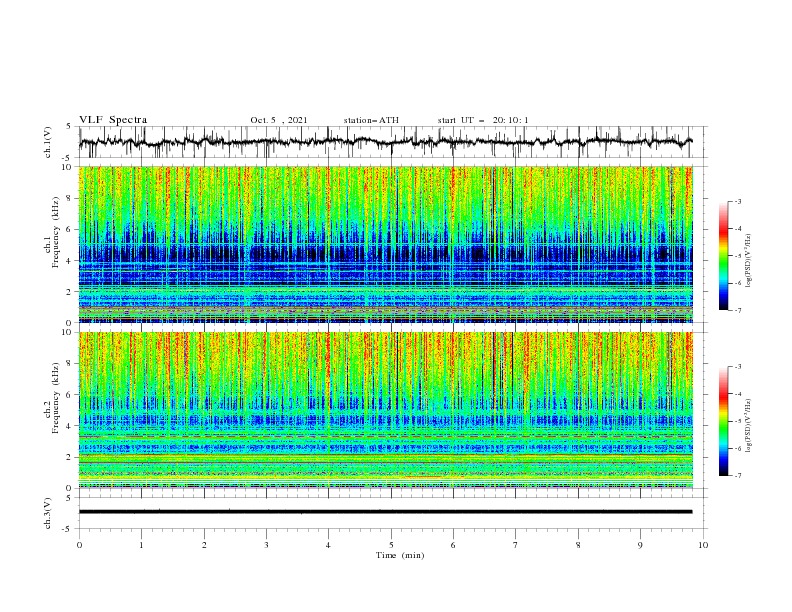Click the "-6" tick on ch.1 color bar
This screenshot has width=792, height=612.
click(737, 283)
